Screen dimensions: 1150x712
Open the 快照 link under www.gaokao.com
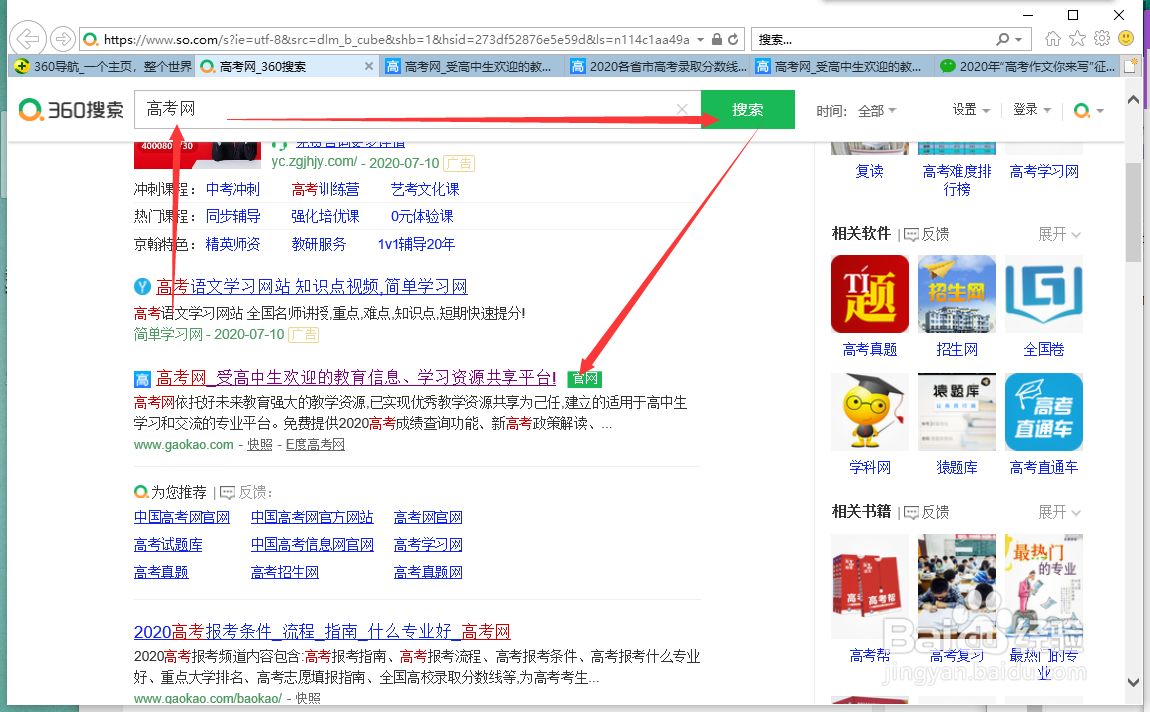click(260, 444)
